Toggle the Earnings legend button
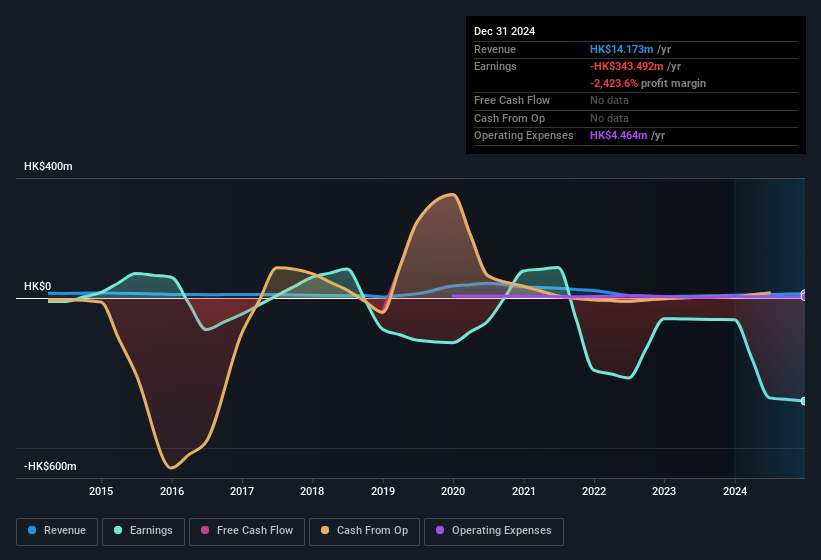The image size is (821, 560). [143, 531]
